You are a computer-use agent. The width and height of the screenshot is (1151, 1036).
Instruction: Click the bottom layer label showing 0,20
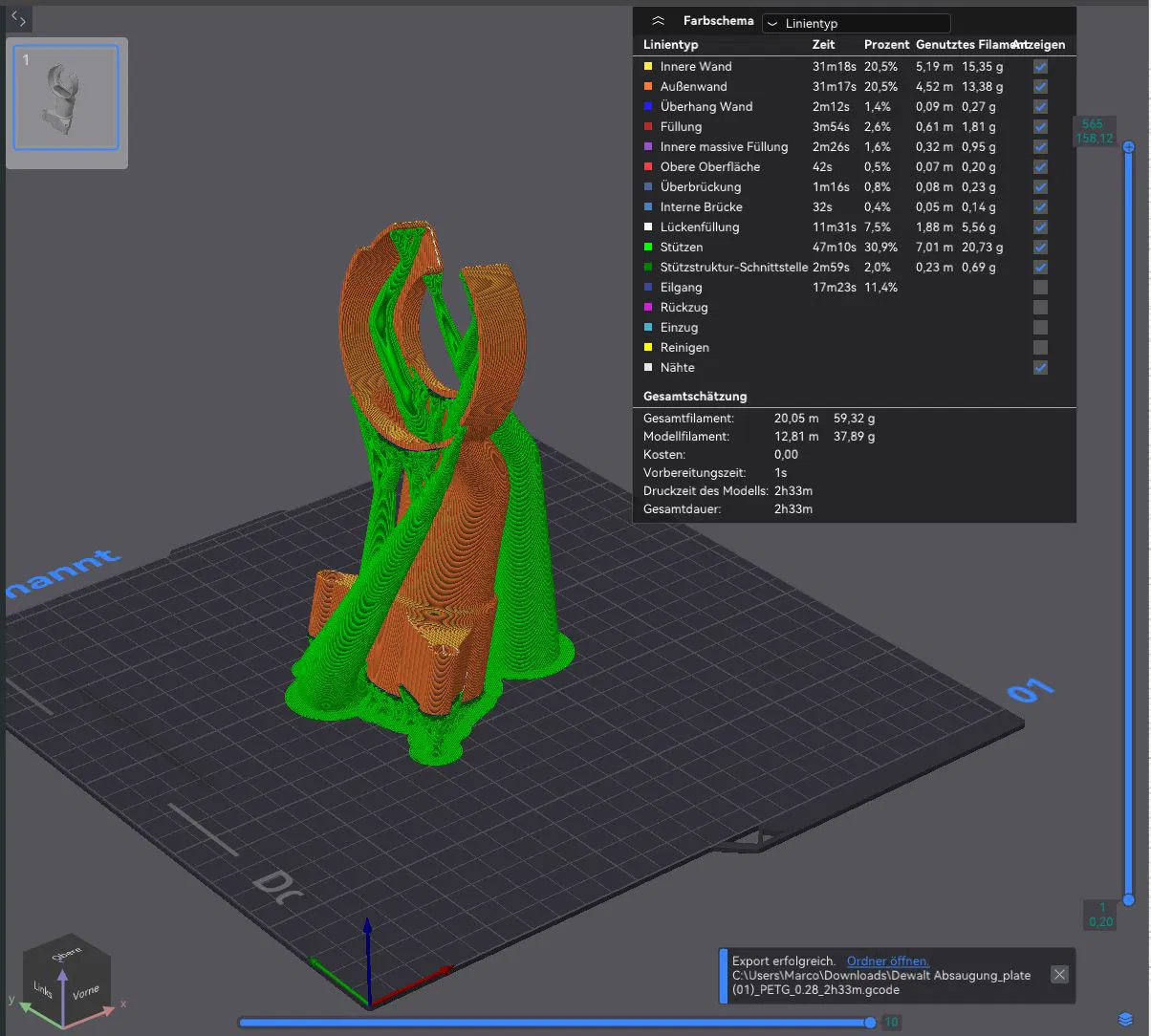coord(1100,922)
